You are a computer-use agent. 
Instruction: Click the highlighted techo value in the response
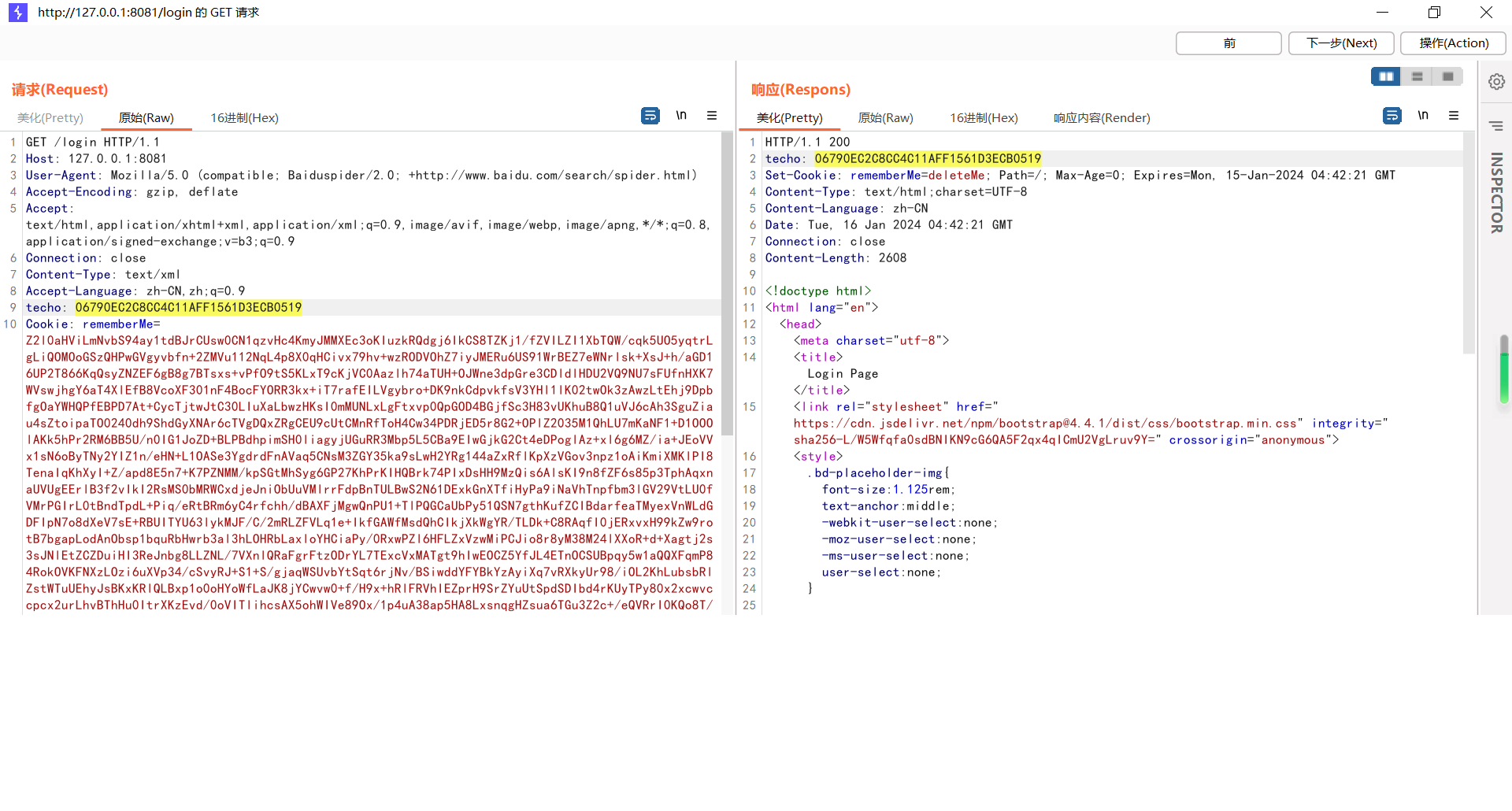[928, 159]
